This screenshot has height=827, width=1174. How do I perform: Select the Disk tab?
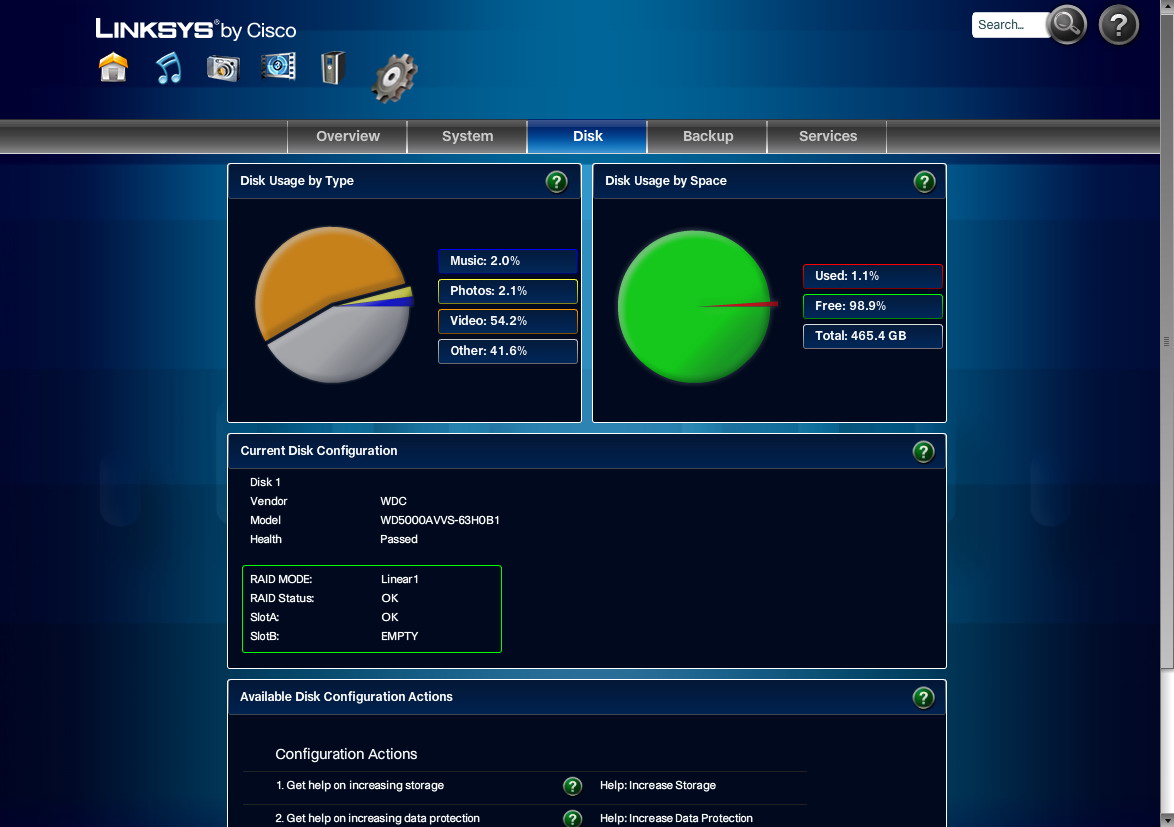pos(587,136)
